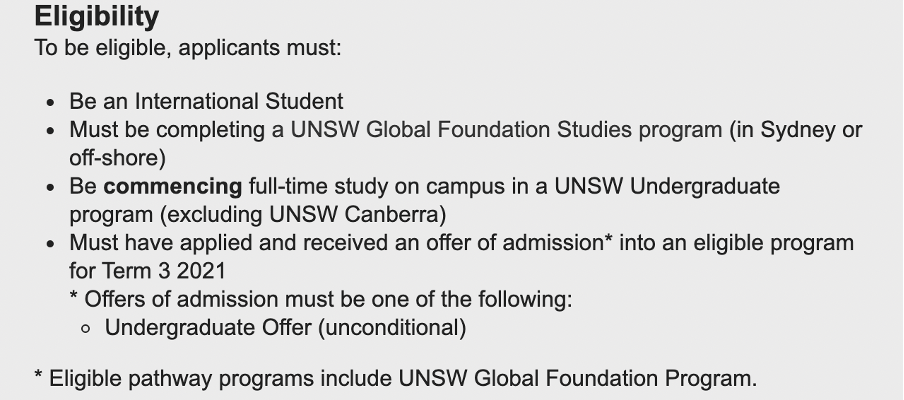Click 'To be eligible, applicants must:' text

(188, 47)
